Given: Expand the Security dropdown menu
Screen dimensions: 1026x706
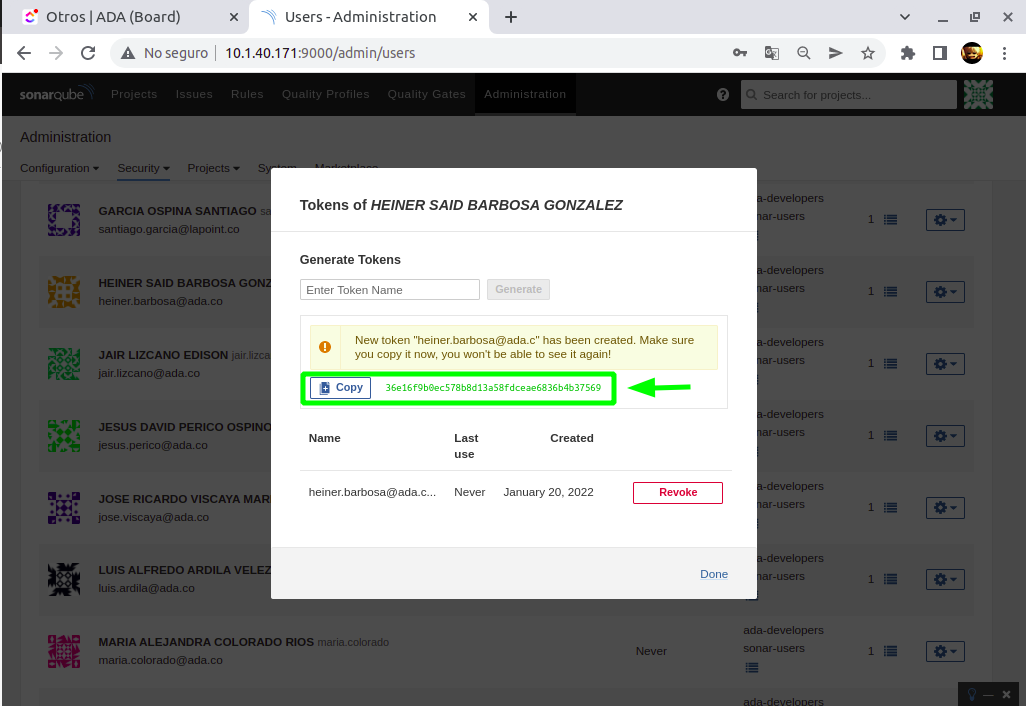Looking at the screenshot, I should (x=143, y=168).
